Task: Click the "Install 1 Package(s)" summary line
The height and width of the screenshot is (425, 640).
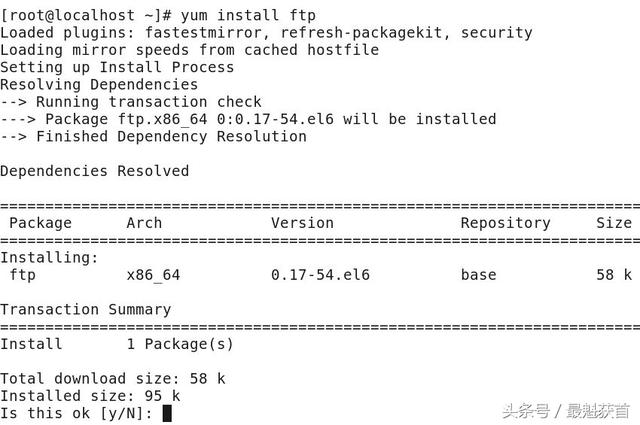Action: pos(117,344)
